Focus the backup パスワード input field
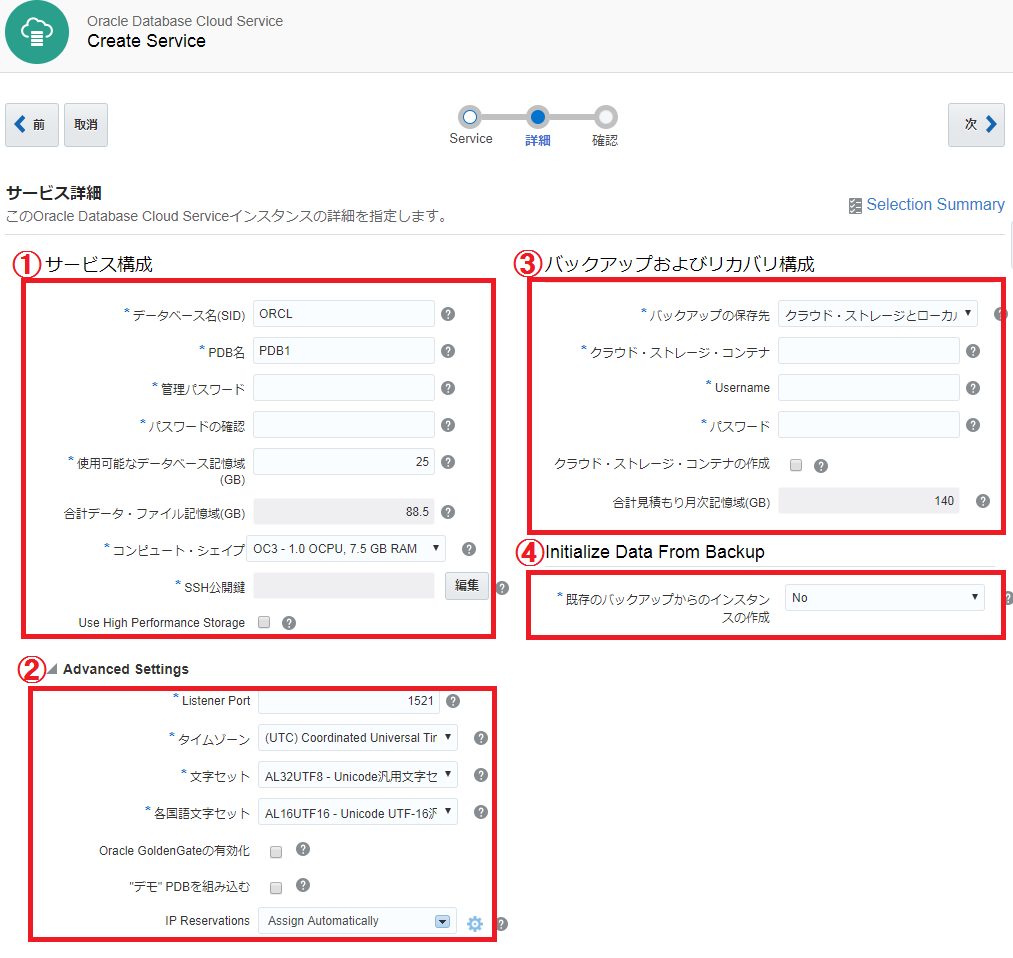Viewport: 1013px width, 958px height. 868,424
